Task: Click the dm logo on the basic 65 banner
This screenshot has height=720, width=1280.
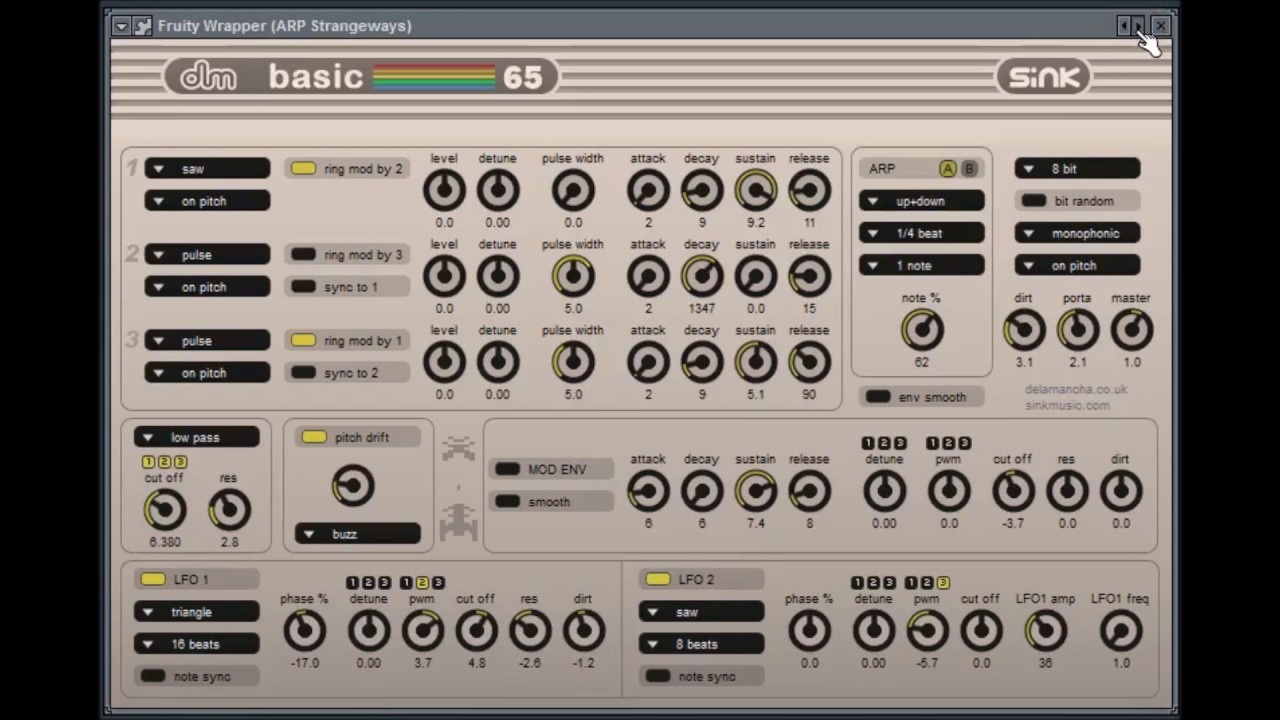Action: 209,77
